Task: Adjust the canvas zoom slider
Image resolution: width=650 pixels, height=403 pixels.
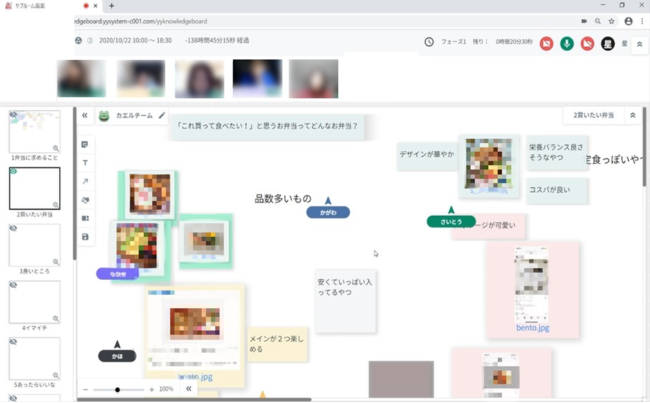Action: point(117,389)
